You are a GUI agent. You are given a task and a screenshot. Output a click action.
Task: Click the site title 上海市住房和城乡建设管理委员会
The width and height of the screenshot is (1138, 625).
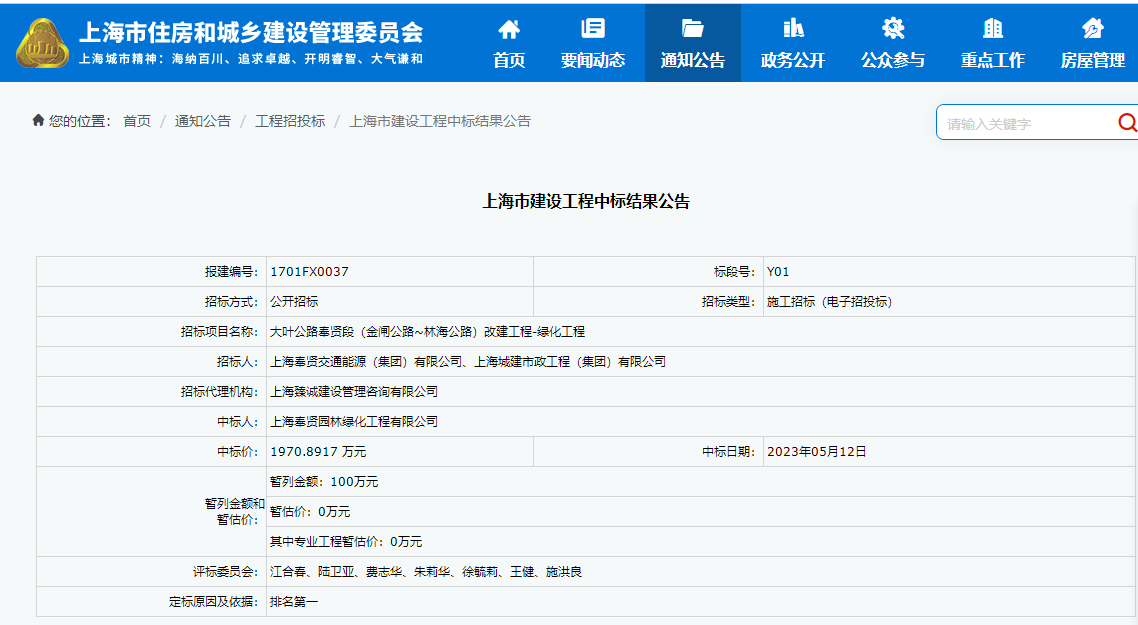pos(251,32)
